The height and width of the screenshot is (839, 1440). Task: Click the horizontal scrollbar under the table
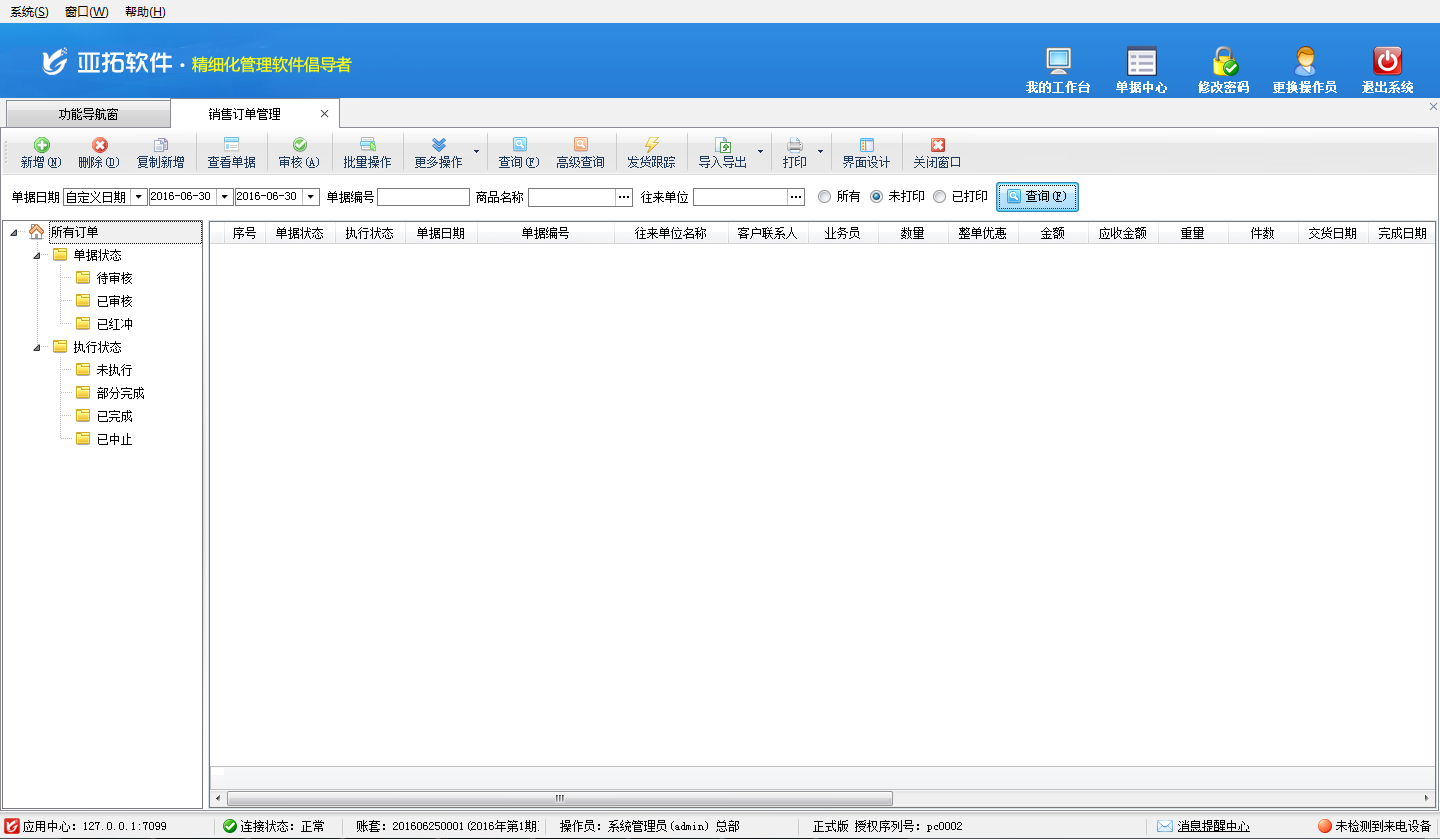click(560, 798)
